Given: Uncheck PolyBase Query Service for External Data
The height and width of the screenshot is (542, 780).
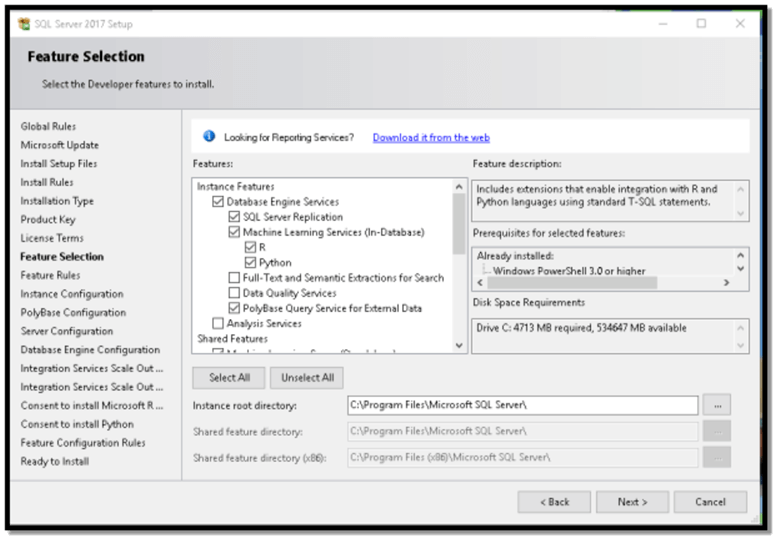Looking at the screenshot, I should point(234,308).
